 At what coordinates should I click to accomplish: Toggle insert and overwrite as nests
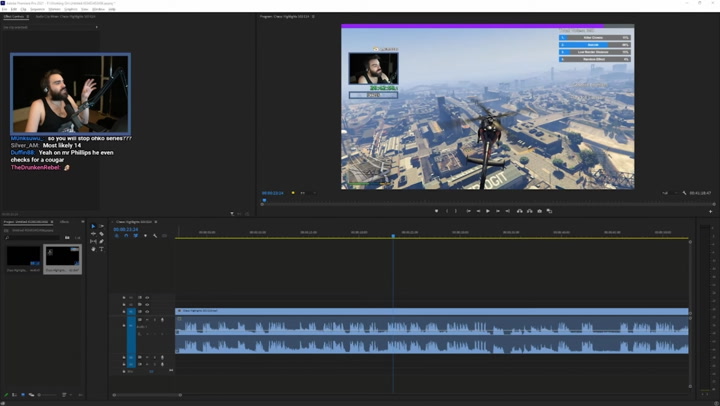[x=117, y=236]
